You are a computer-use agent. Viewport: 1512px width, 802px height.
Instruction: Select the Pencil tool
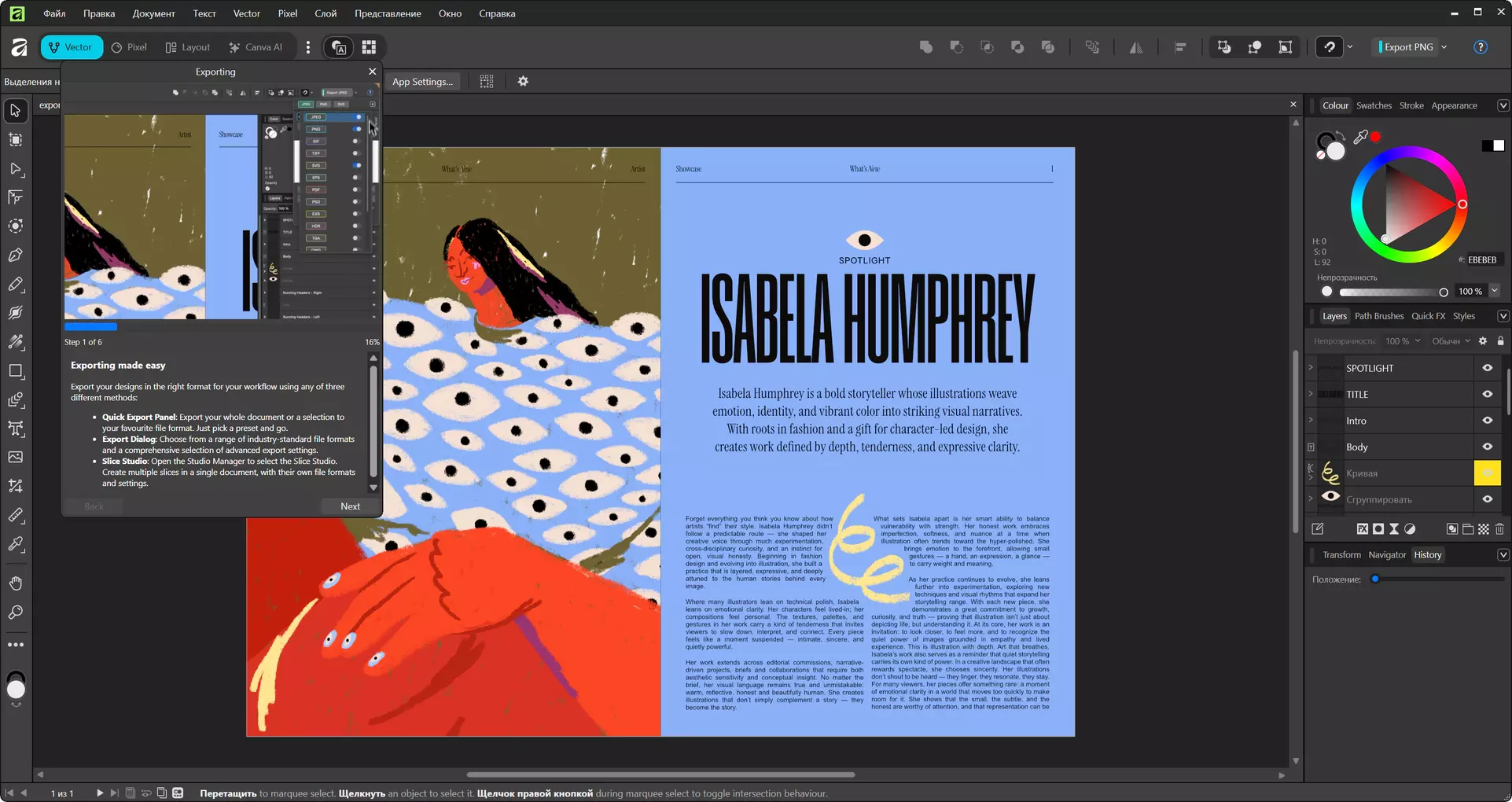16,285
